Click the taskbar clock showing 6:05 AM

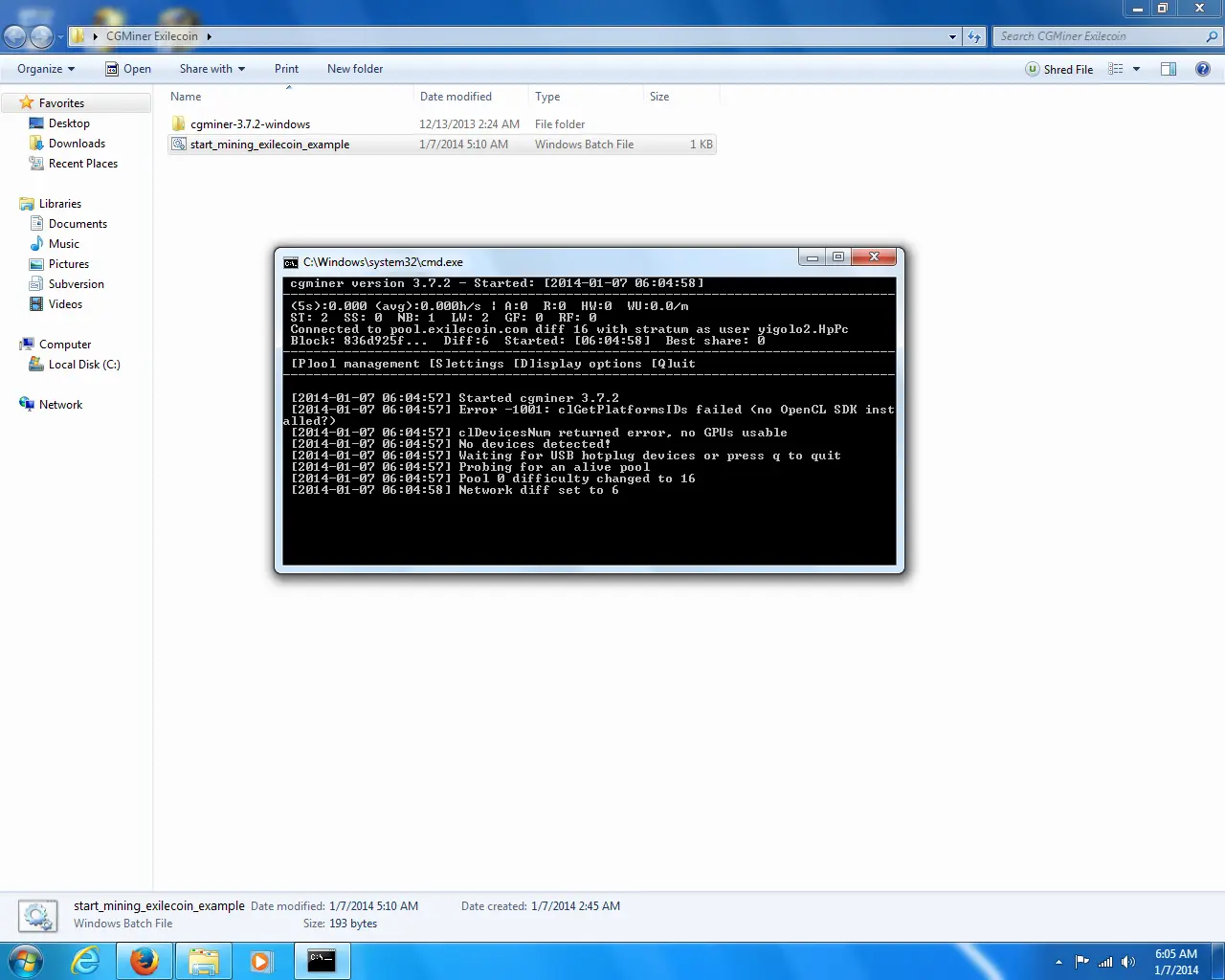[1176, 962]
